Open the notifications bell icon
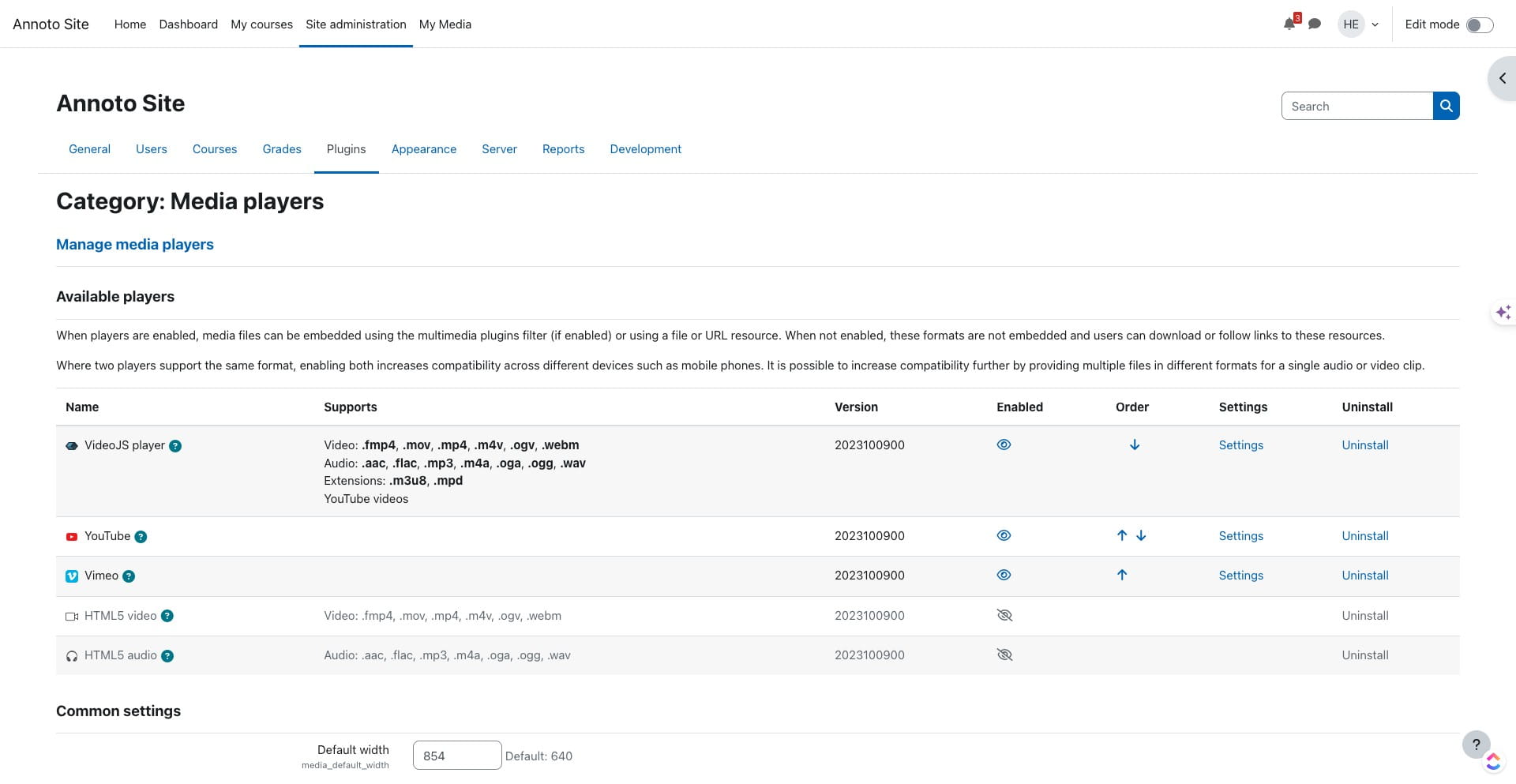Screen dimensions: 1516x784 (1289, 24)
